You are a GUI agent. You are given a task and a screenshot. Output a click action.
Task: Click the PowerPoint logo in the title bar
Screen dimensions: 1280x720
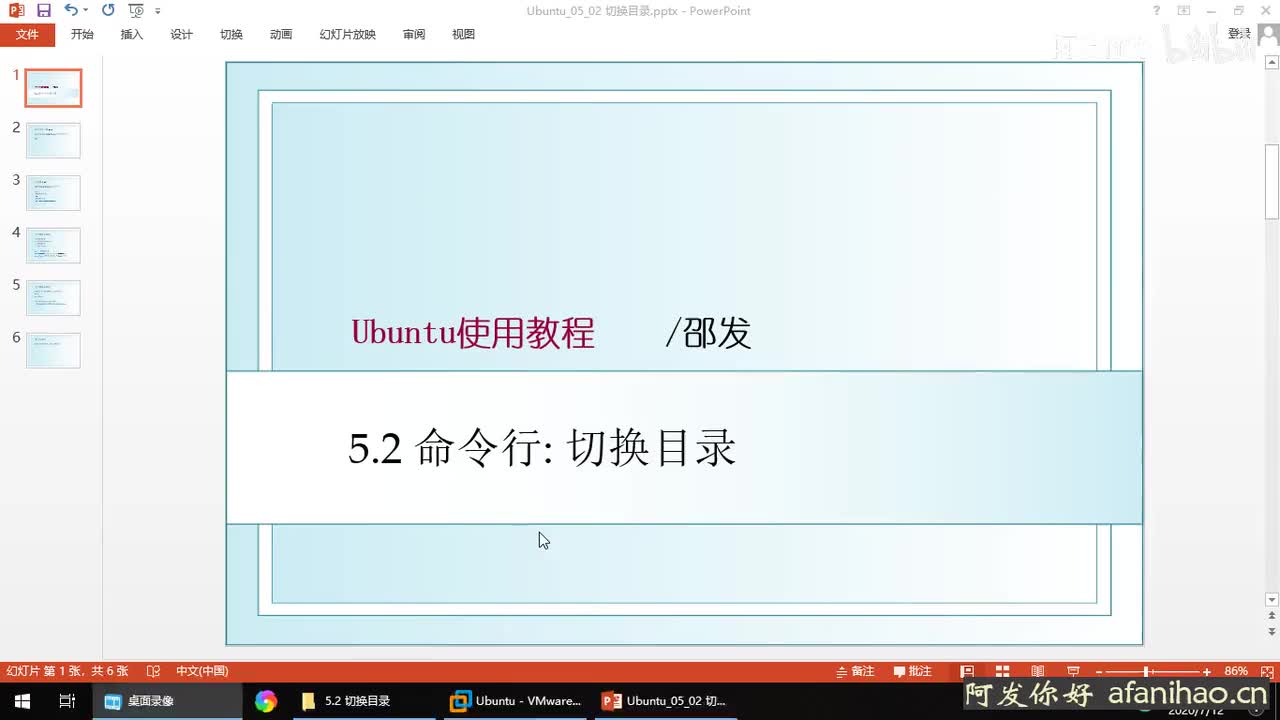(16, 11)
